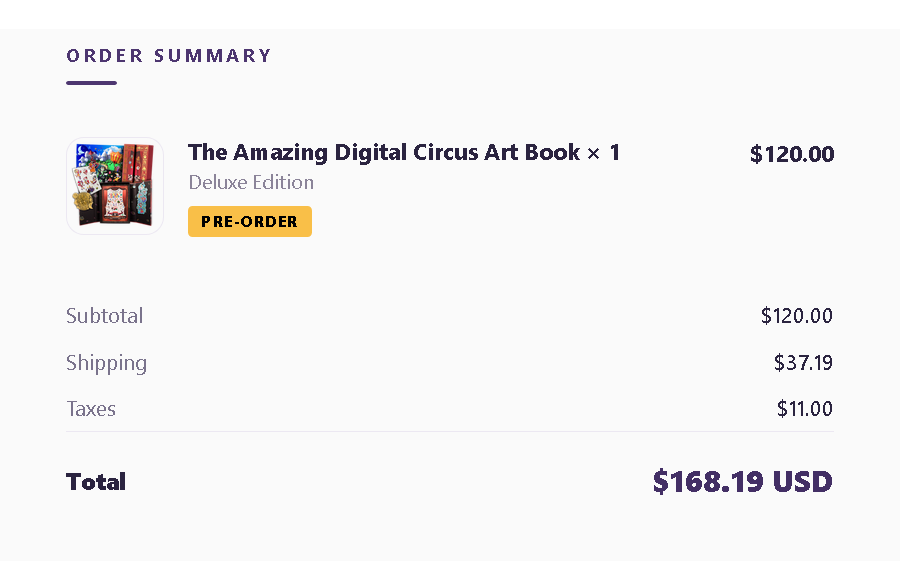The image size is (900, 561).
Task: Click the word SUMMARY in the heading
Action: click(x=212, y=56)
